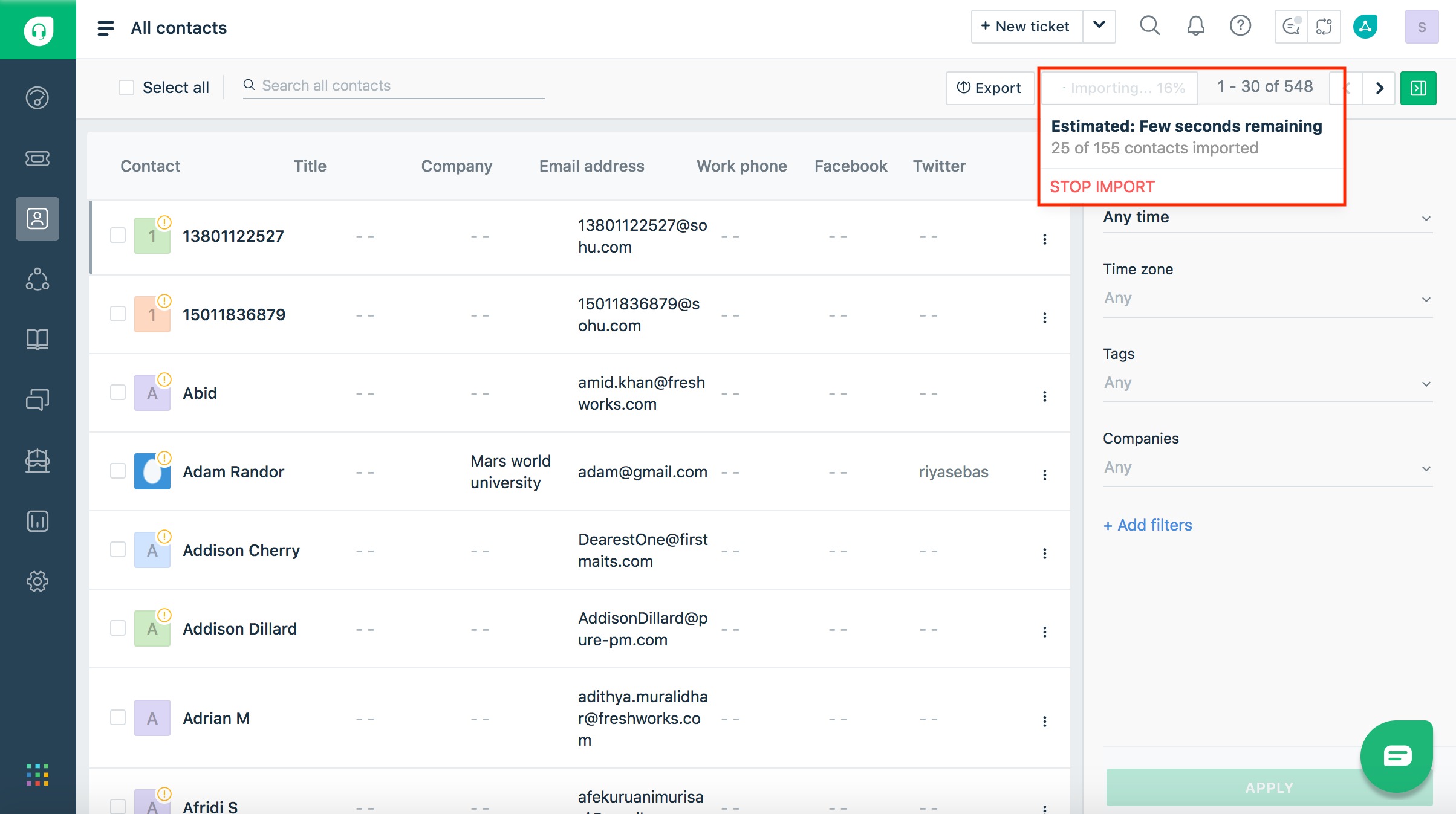Check the Select all checkbox

[x=126, y=88]
